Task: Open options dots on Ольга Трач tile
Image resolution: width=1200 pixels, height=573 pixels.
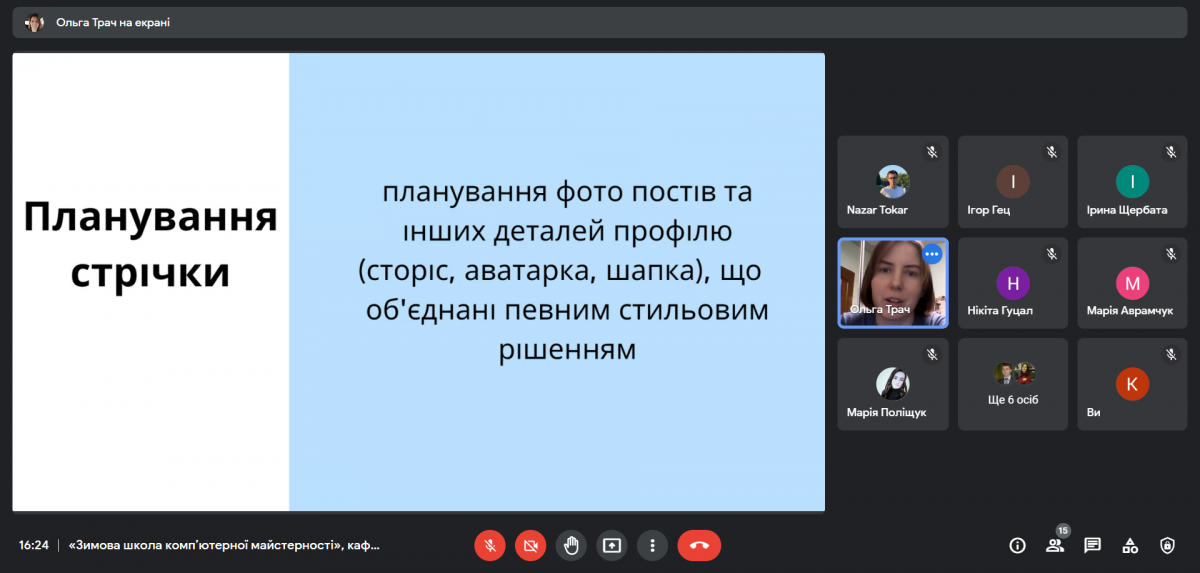Action: pyautogui.click(x=932, y=254)
